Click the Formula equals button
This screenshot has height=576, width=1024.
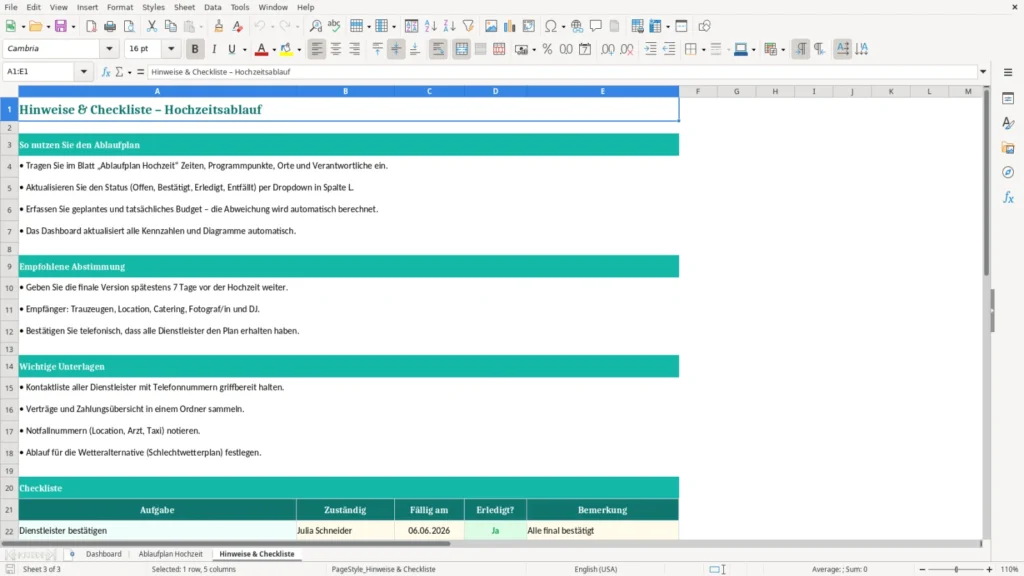point(140,72)
